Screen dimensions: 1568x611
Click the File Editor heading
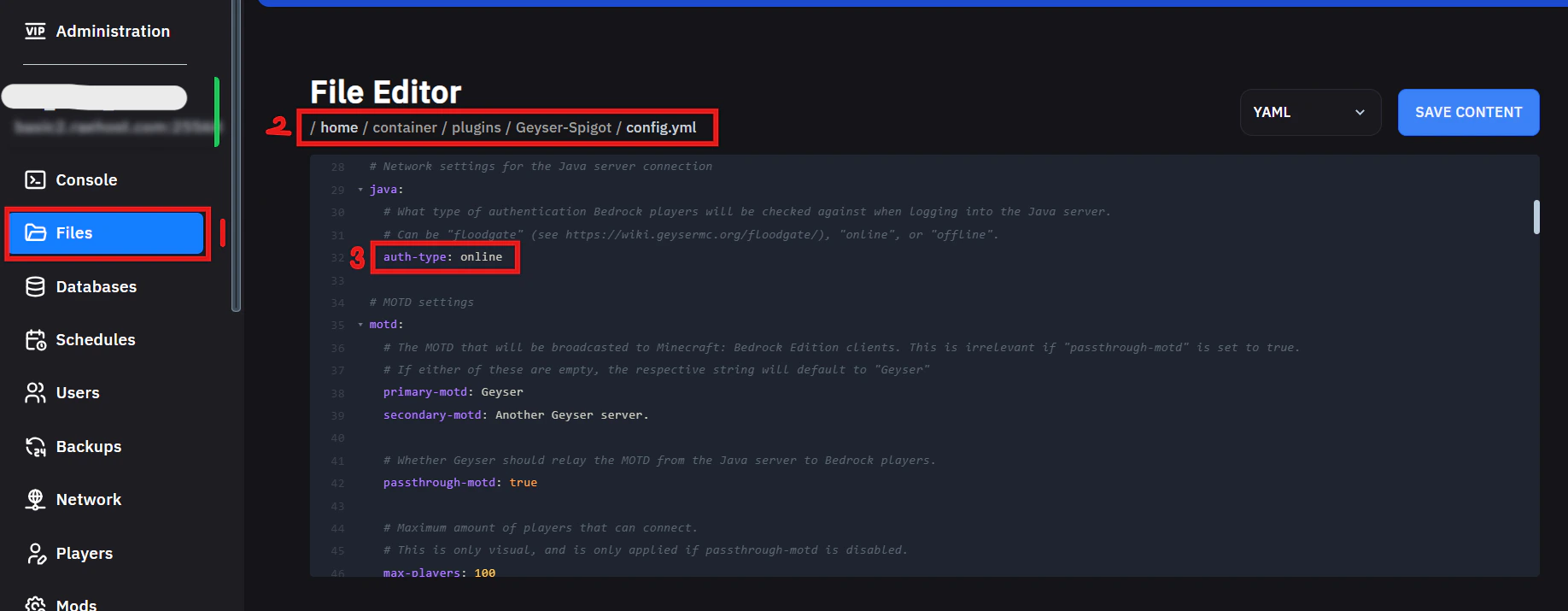[x=386, y=91]
